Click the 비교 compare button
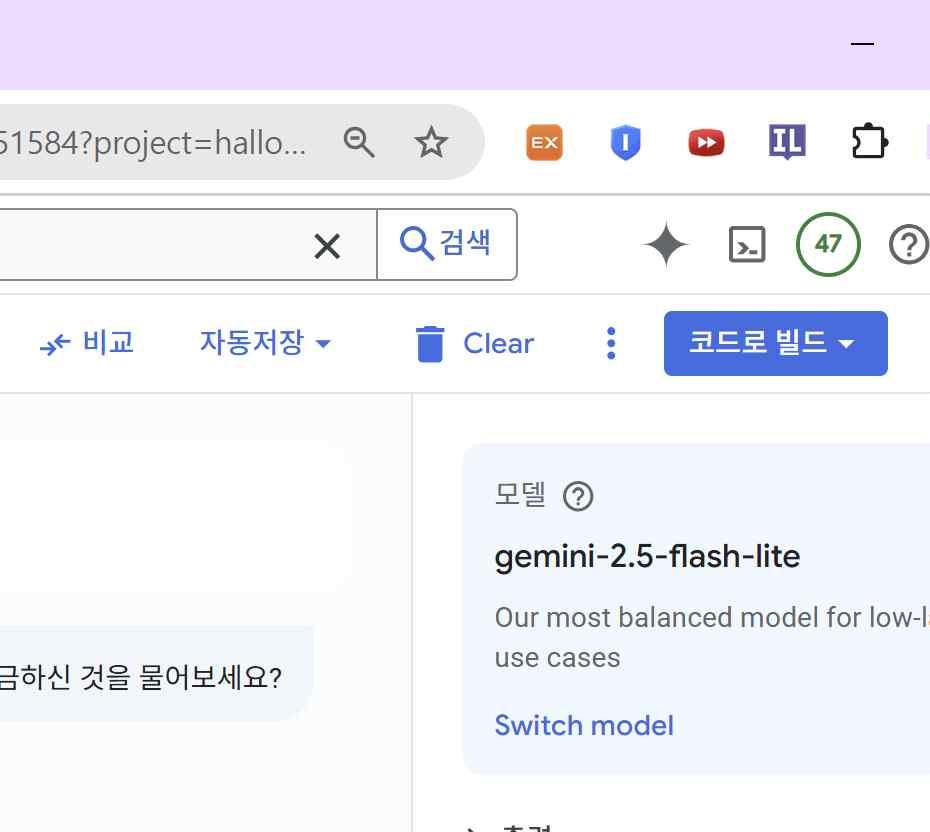Viewport: 930px width, 832px height. pos(87,343)
